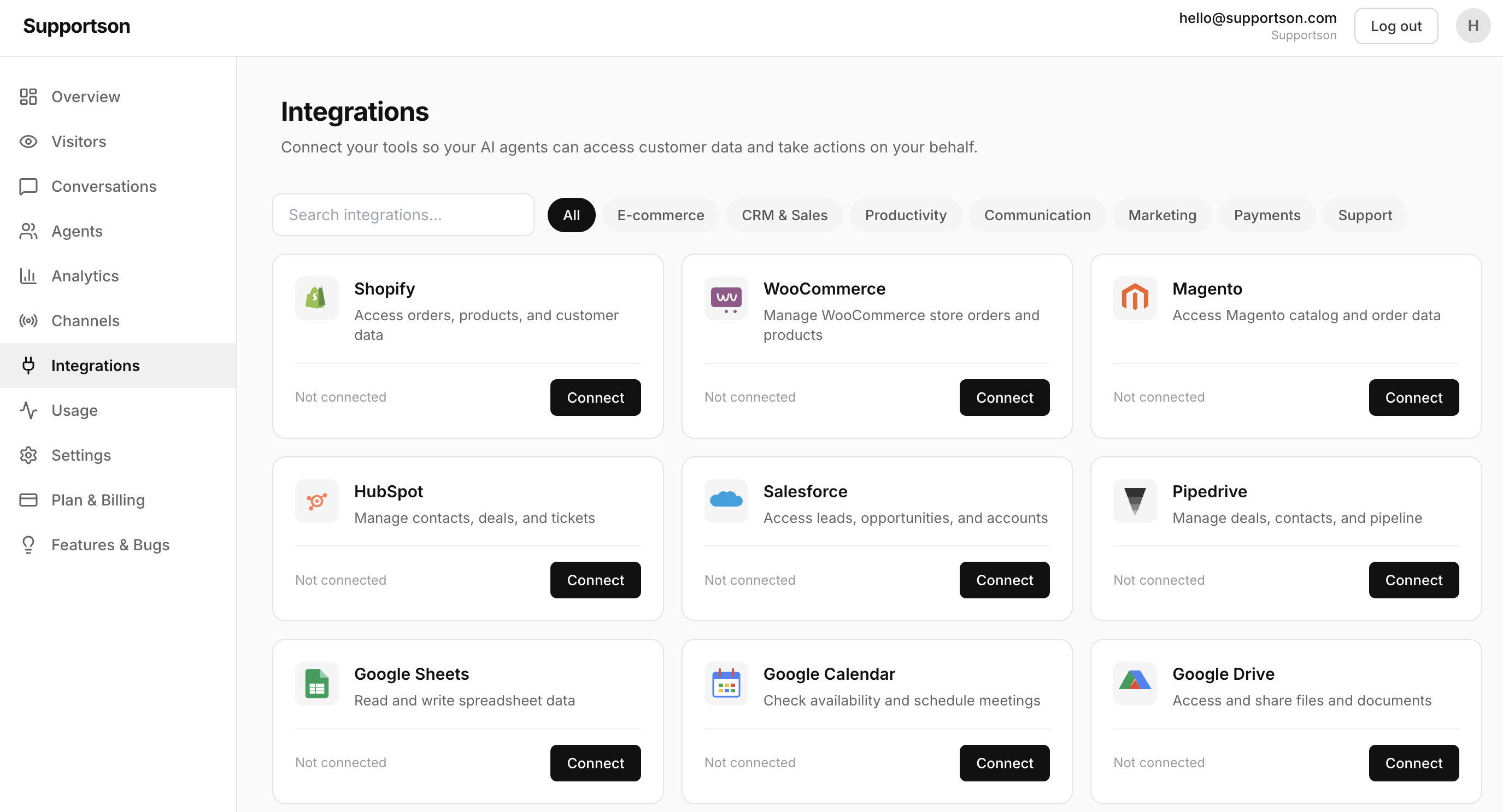Click the Features & Bugs lightbulb icon
The height and width of the screenshot is (812, 1503).
pyautogui.click(x=28, y=545)
